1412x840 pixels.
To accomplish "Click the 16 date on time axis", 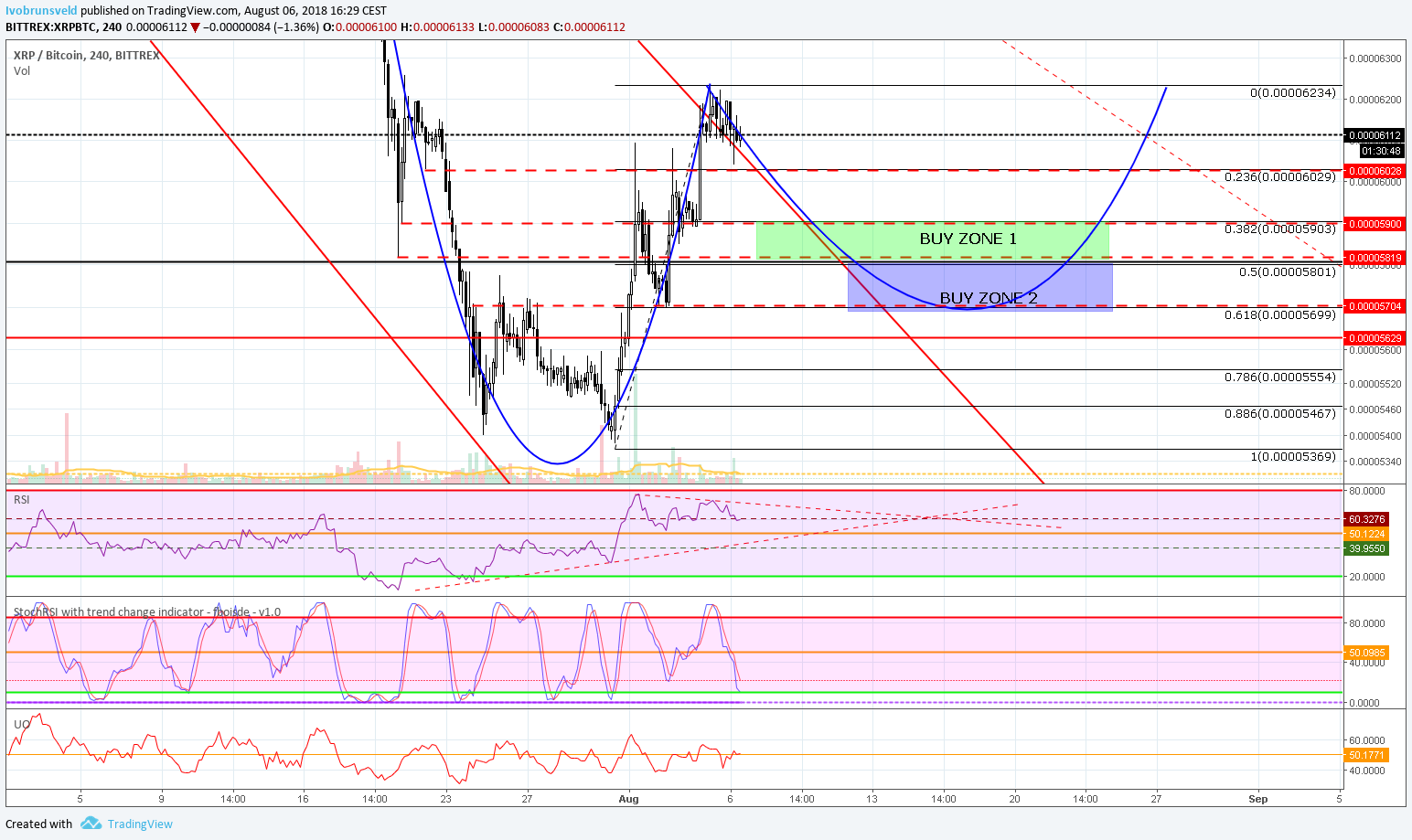I will coord(303,799).
